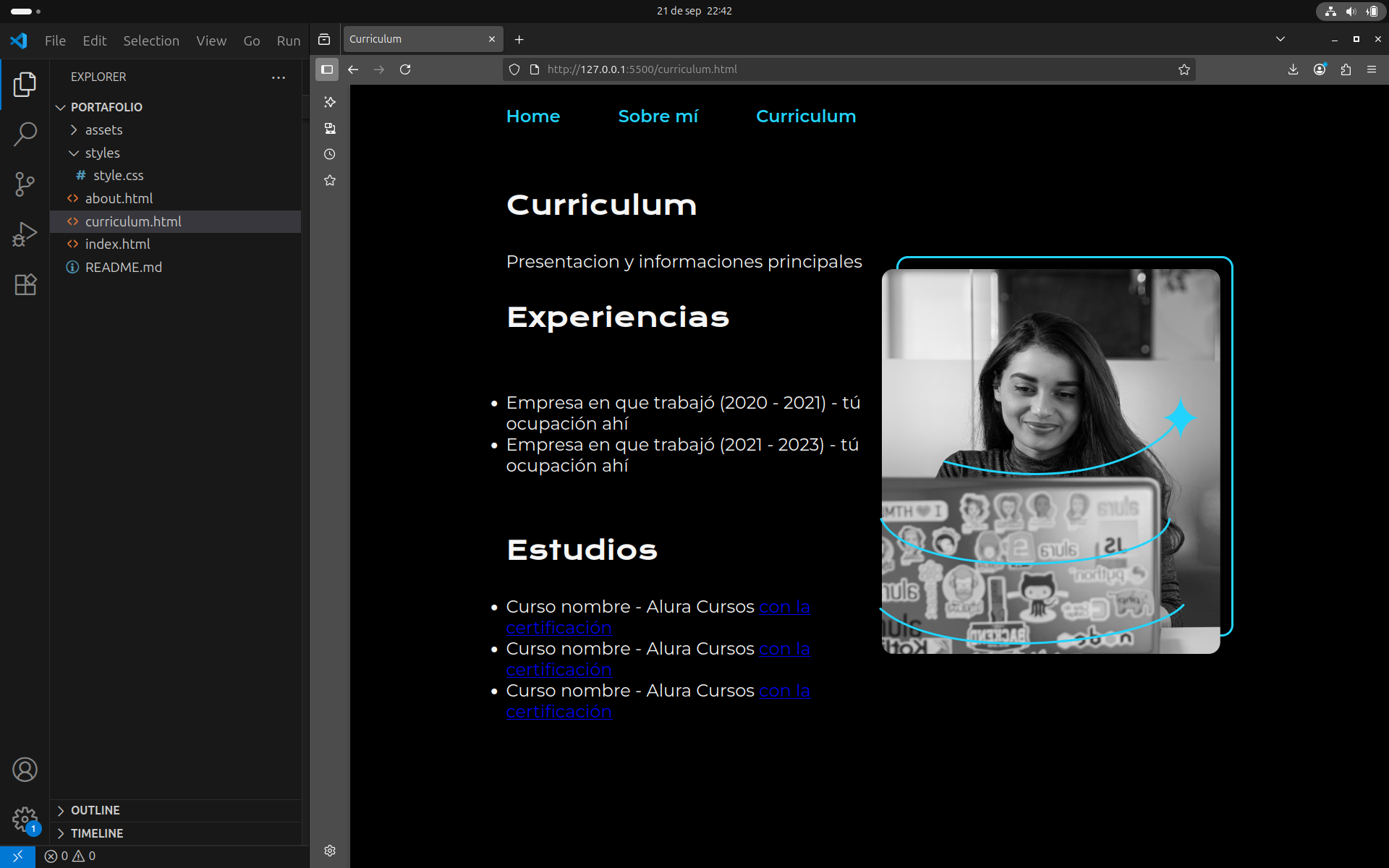Open the Search view in activity bar
This screenshot has height=868, width=1389.
(25, 134)
